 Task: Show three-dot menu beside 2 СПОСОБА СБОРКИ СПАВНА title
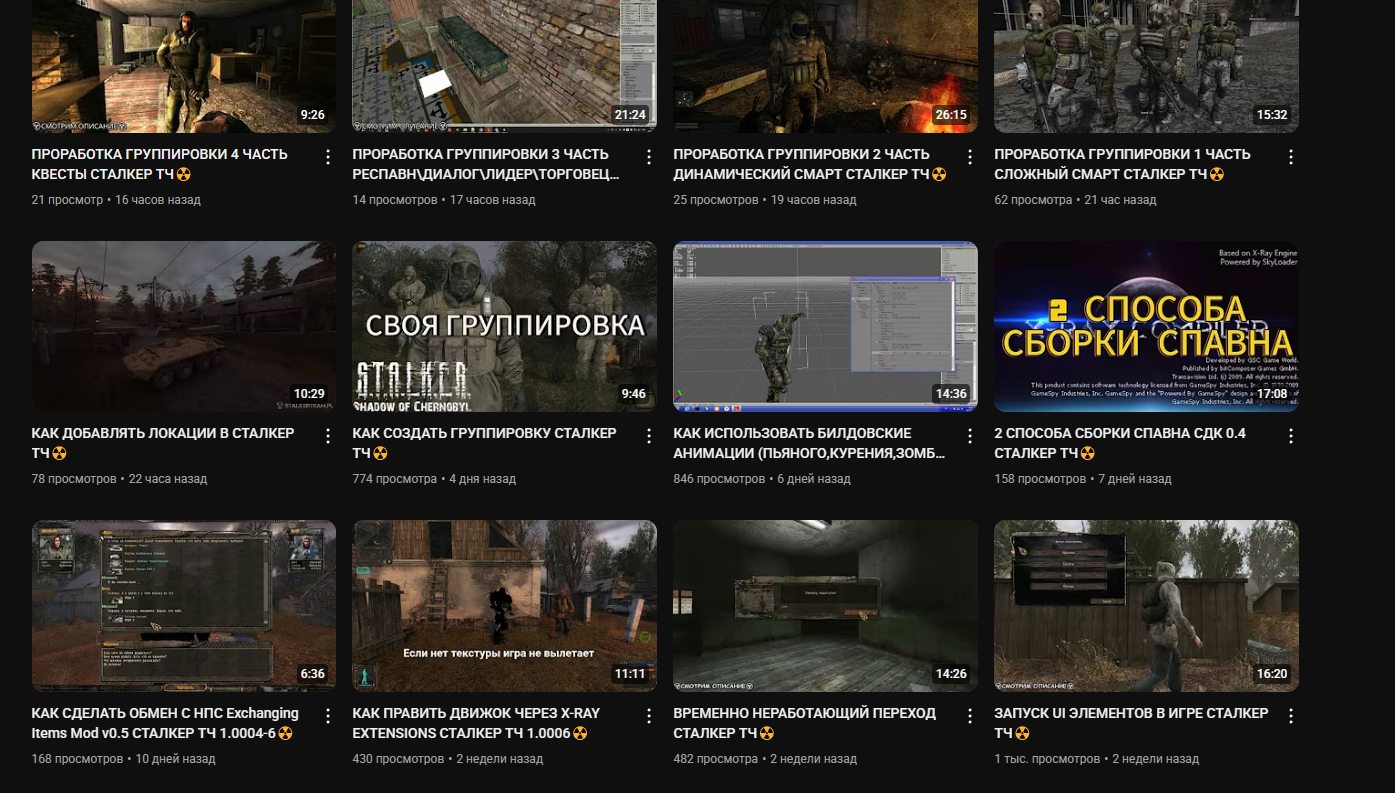[x=1290, y=436]
